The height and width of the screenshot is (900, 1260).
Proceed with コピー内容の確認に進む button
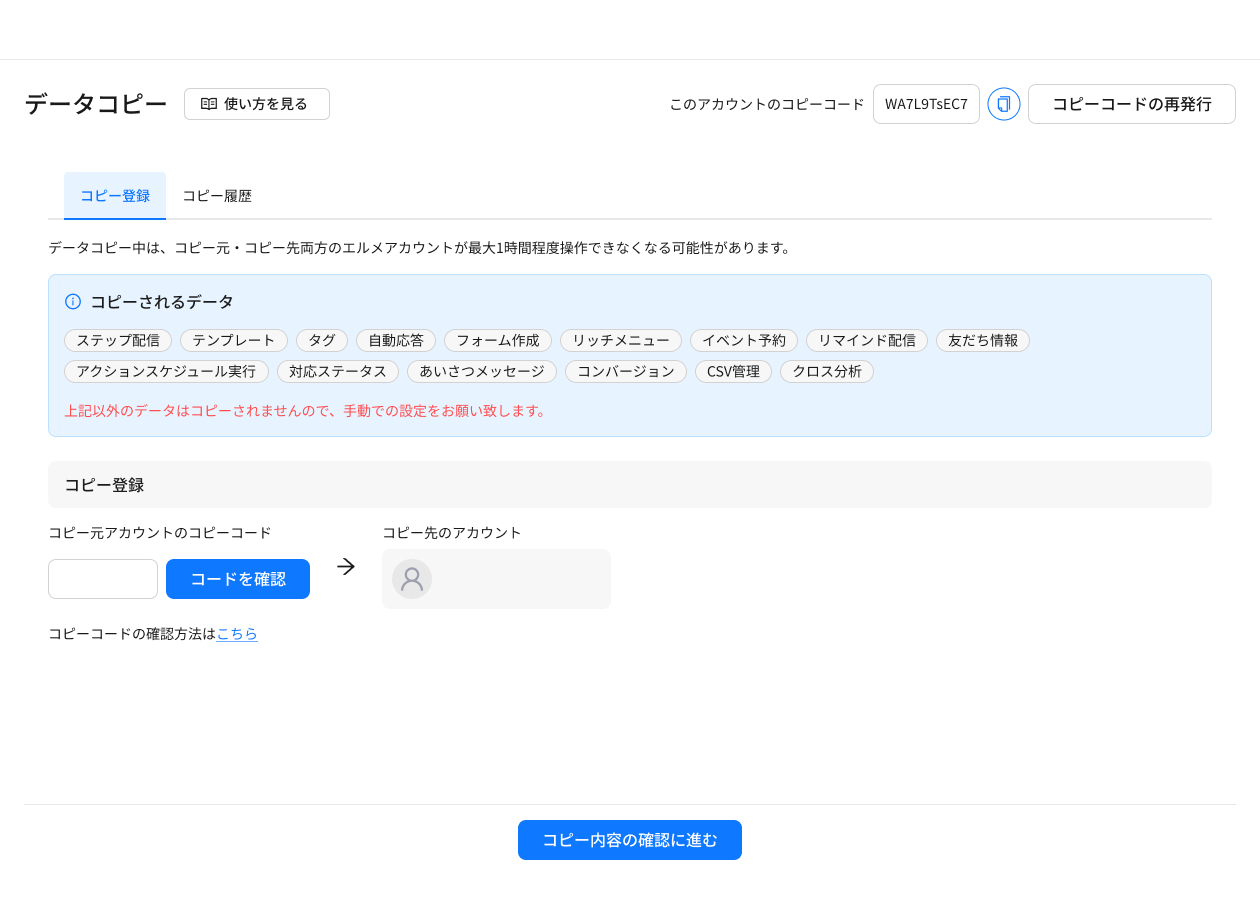[630, 840]
